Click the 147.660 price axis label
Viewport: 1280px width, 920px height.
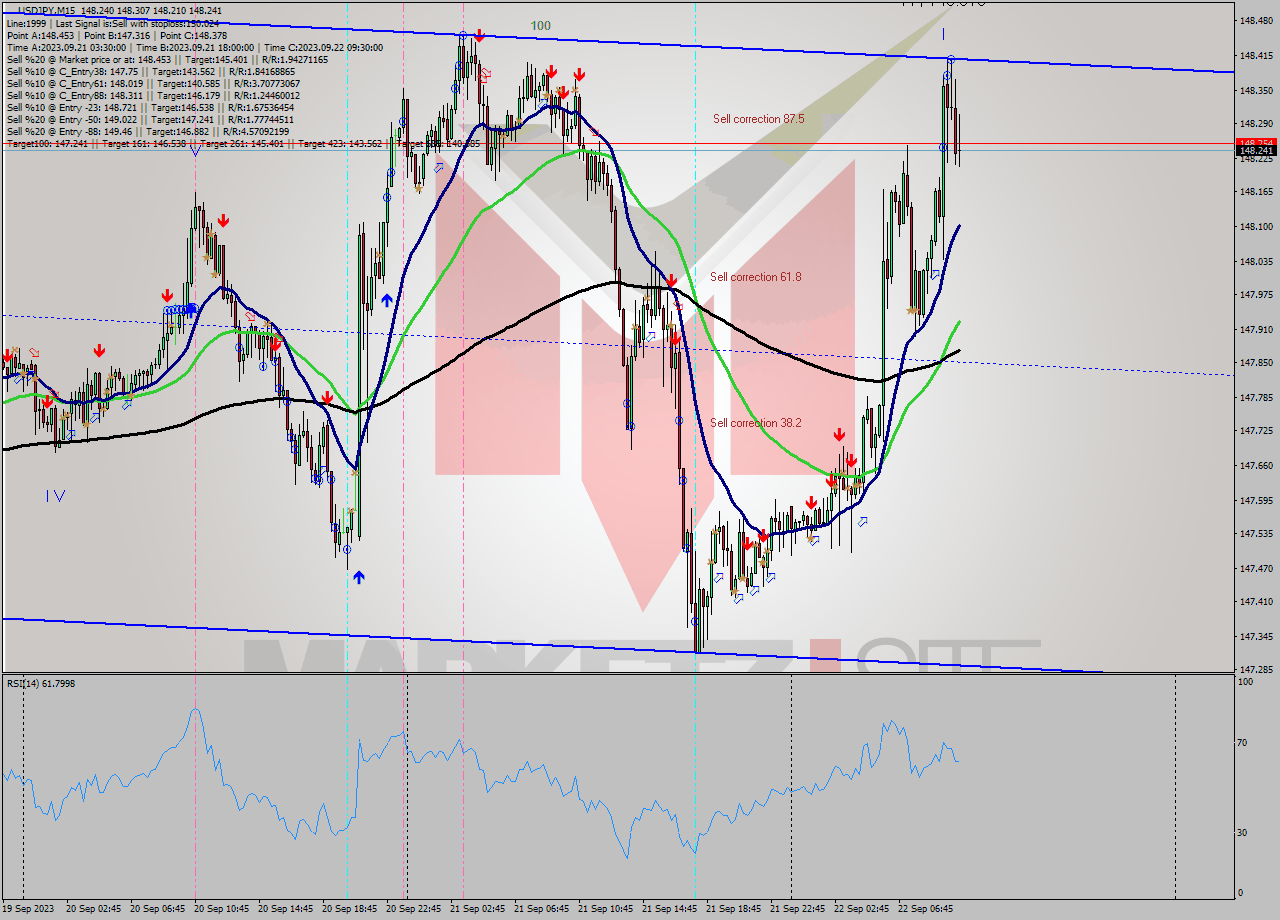pyautogui.click(x=1256, y=465)
